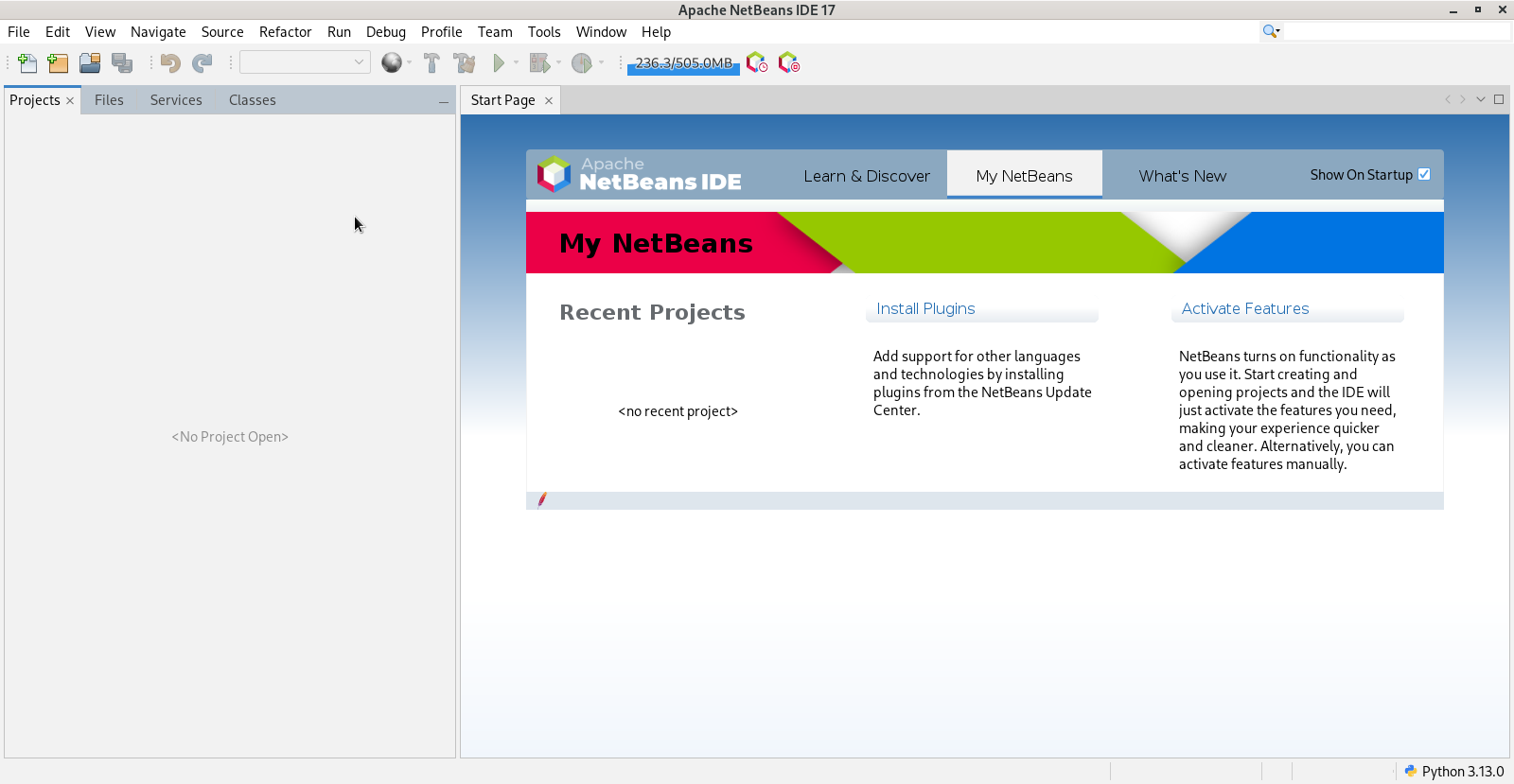Switch to the Classes tab

[x=253, y=100]
